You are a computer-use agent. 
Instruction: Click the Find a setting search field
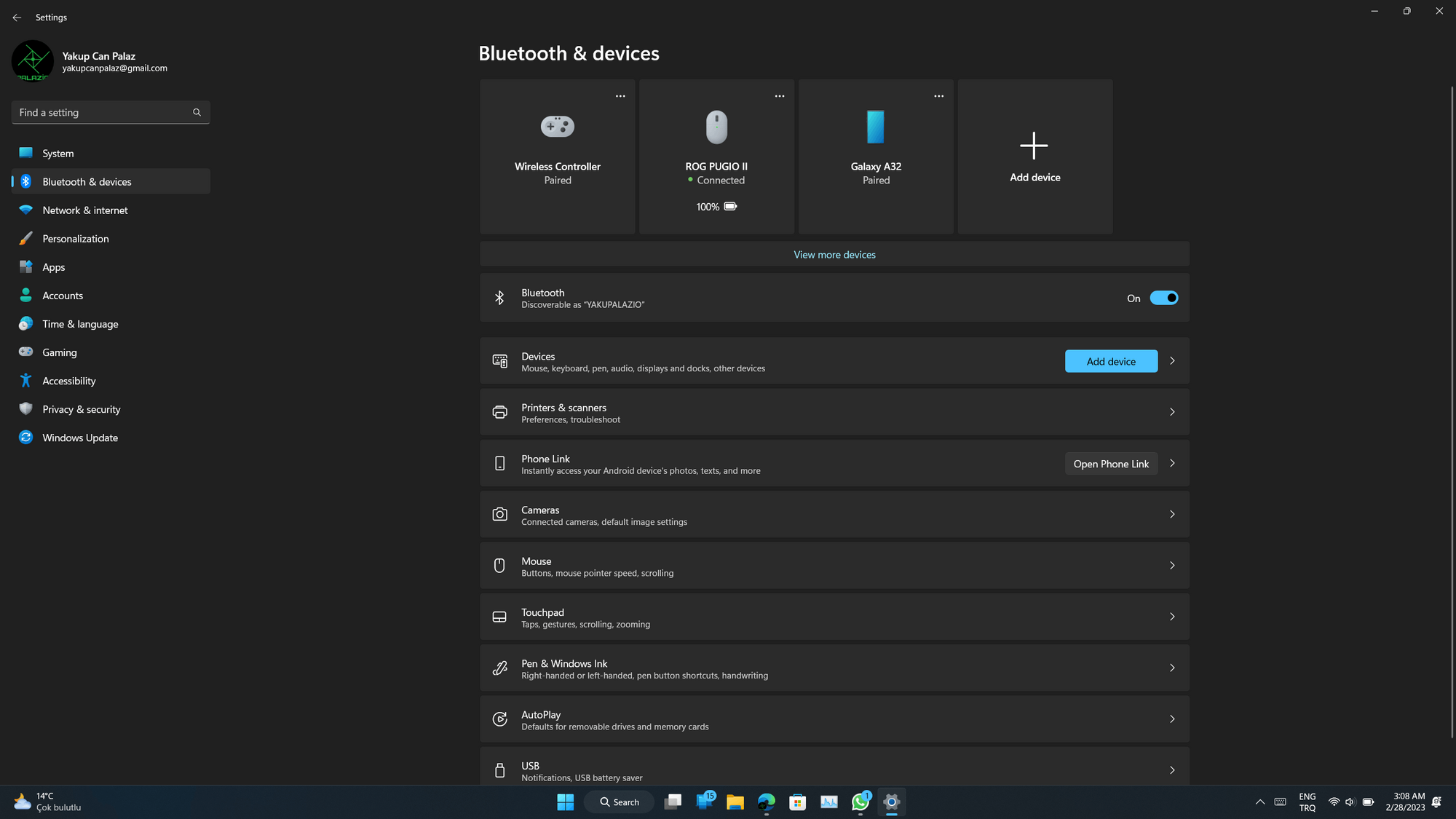tap(111, 112)
